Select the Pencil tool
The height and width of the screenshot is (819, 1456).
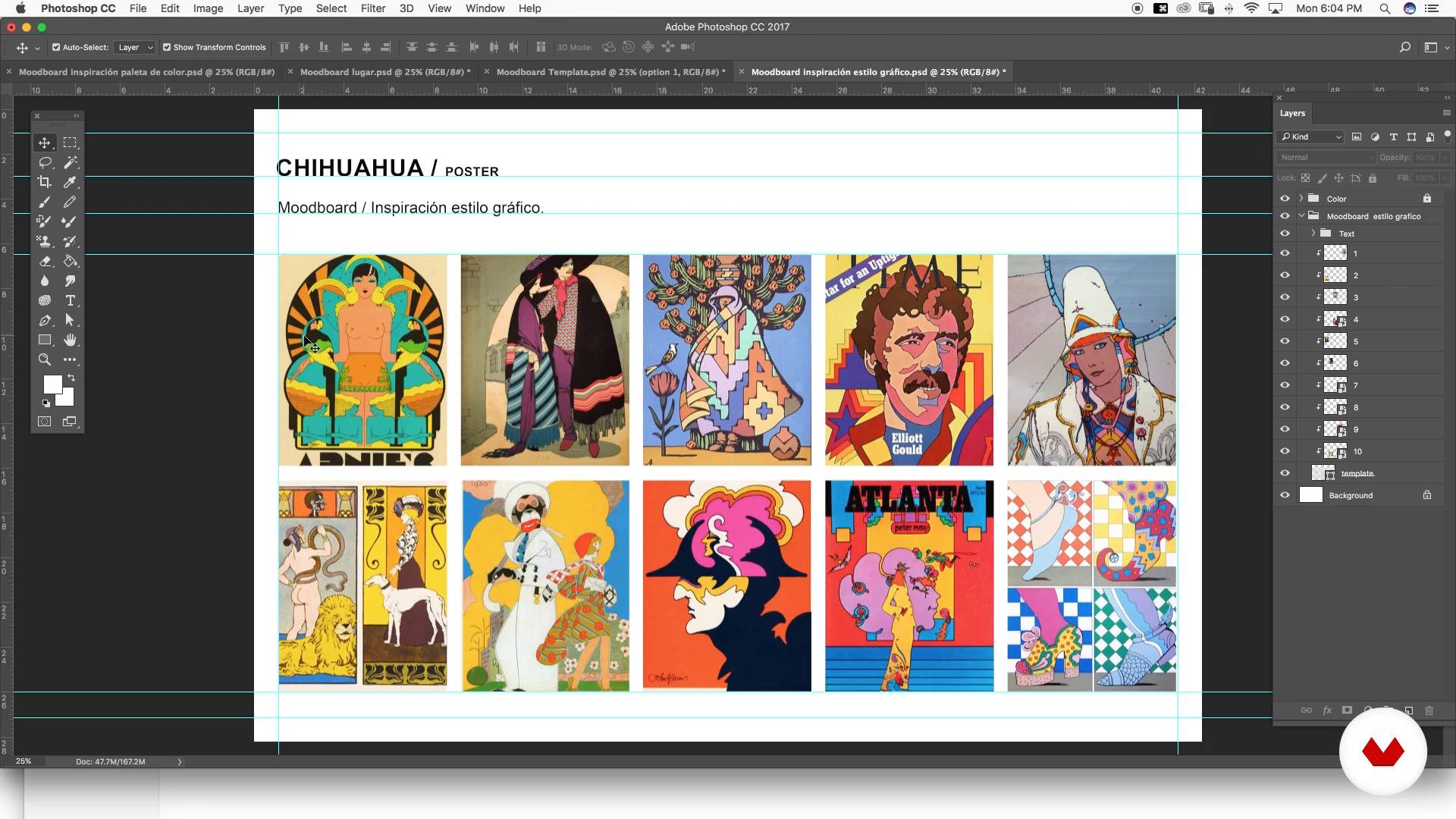coord(70,202)
